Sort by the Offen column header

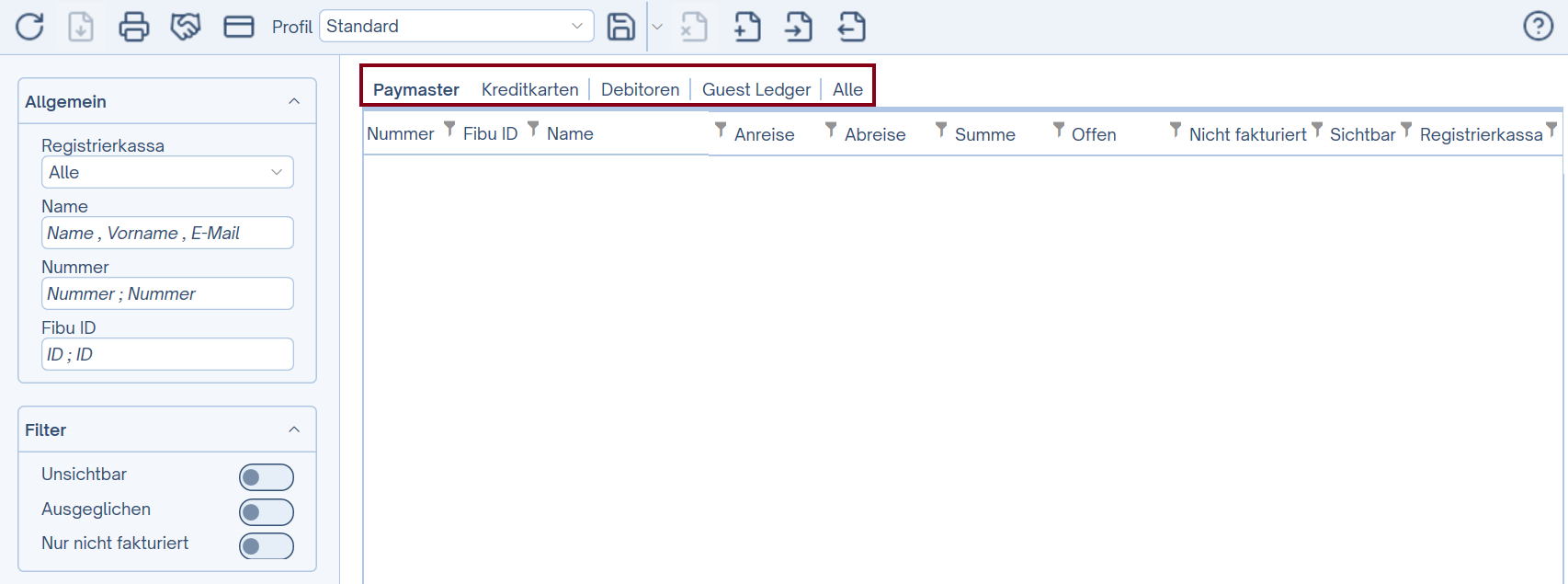pos(1094,134)
